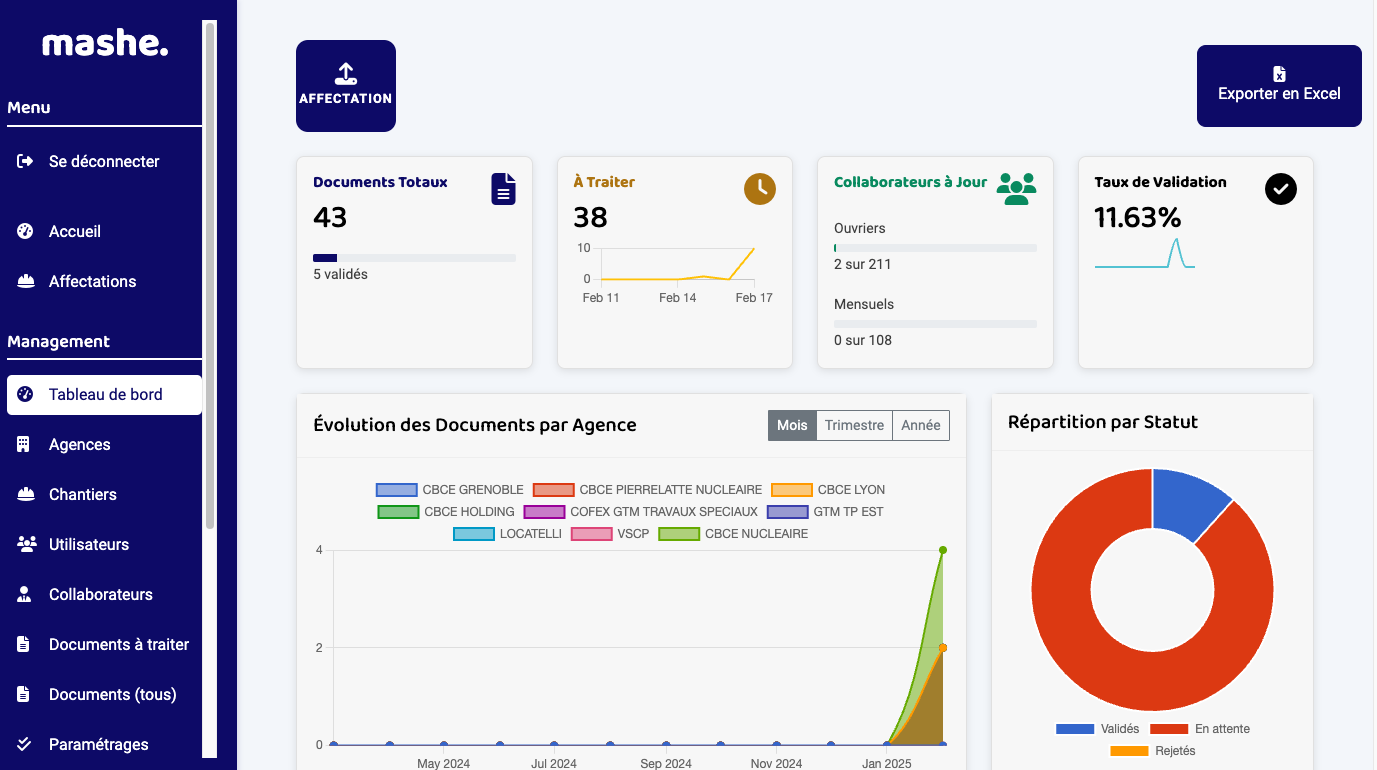Toggle LOCATELLI legend series
Image resolution: width=1377 pixels, height=770 pixels.
click(x=507, y=534)
